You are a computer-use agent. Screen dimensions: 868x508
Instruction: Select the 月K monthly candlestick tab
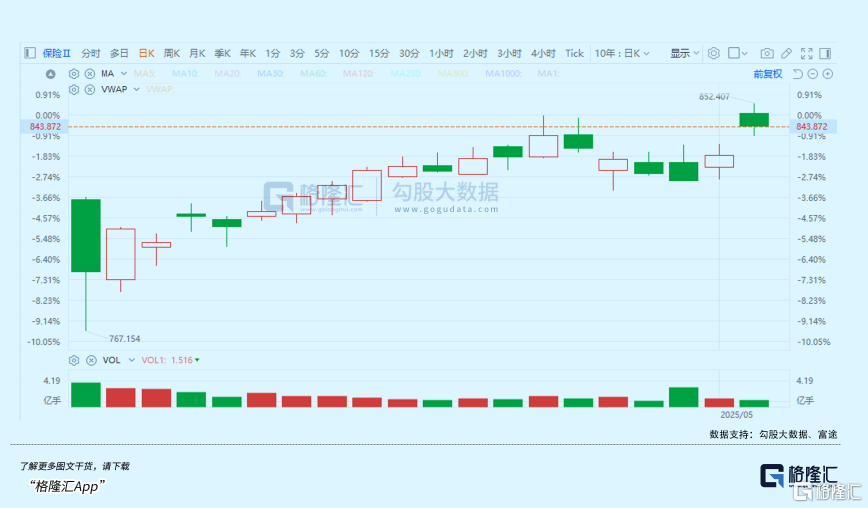click(197, 53)
